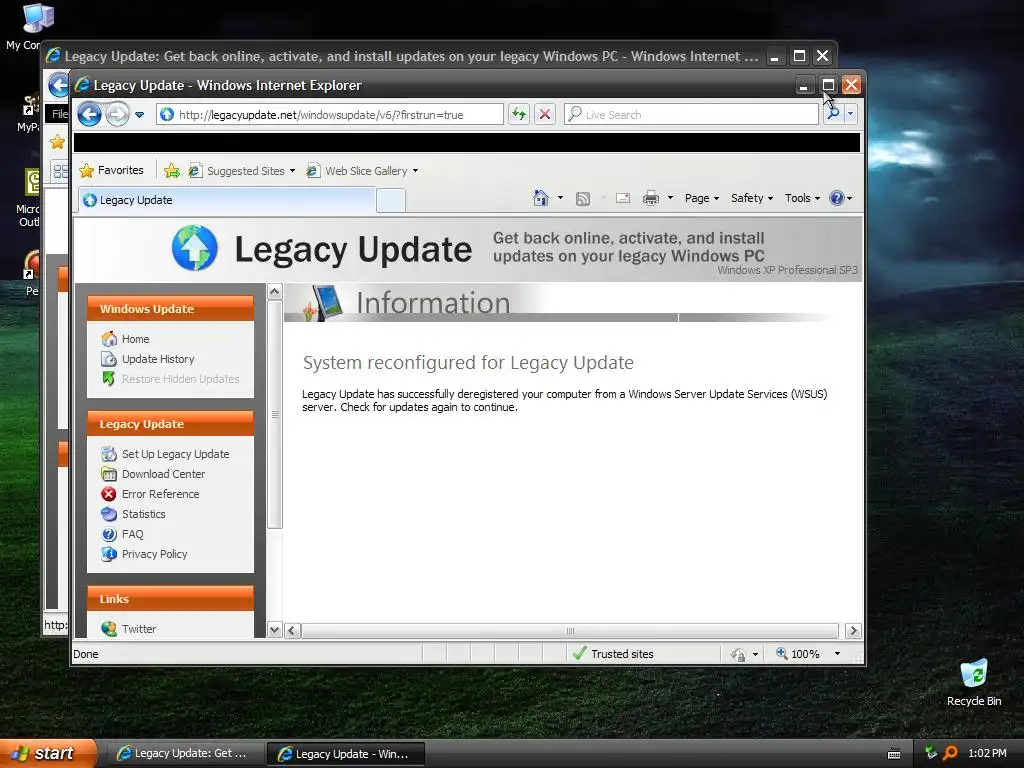This screenshot has height=768, width=1024.
Task: Open the Home button dropdown arrow
Action: click(560, 198)
